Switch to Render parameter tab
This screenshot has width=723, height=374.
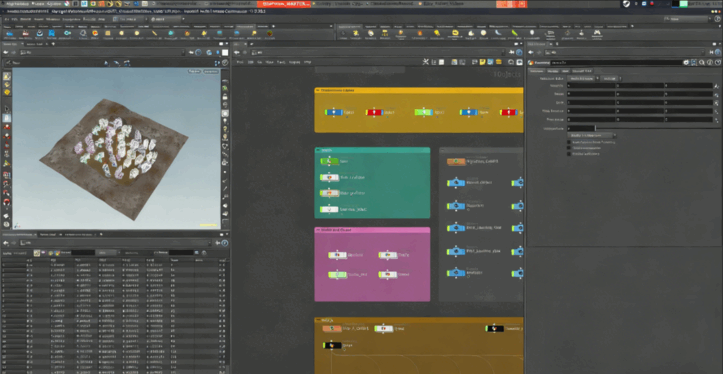tap(552, 71)
